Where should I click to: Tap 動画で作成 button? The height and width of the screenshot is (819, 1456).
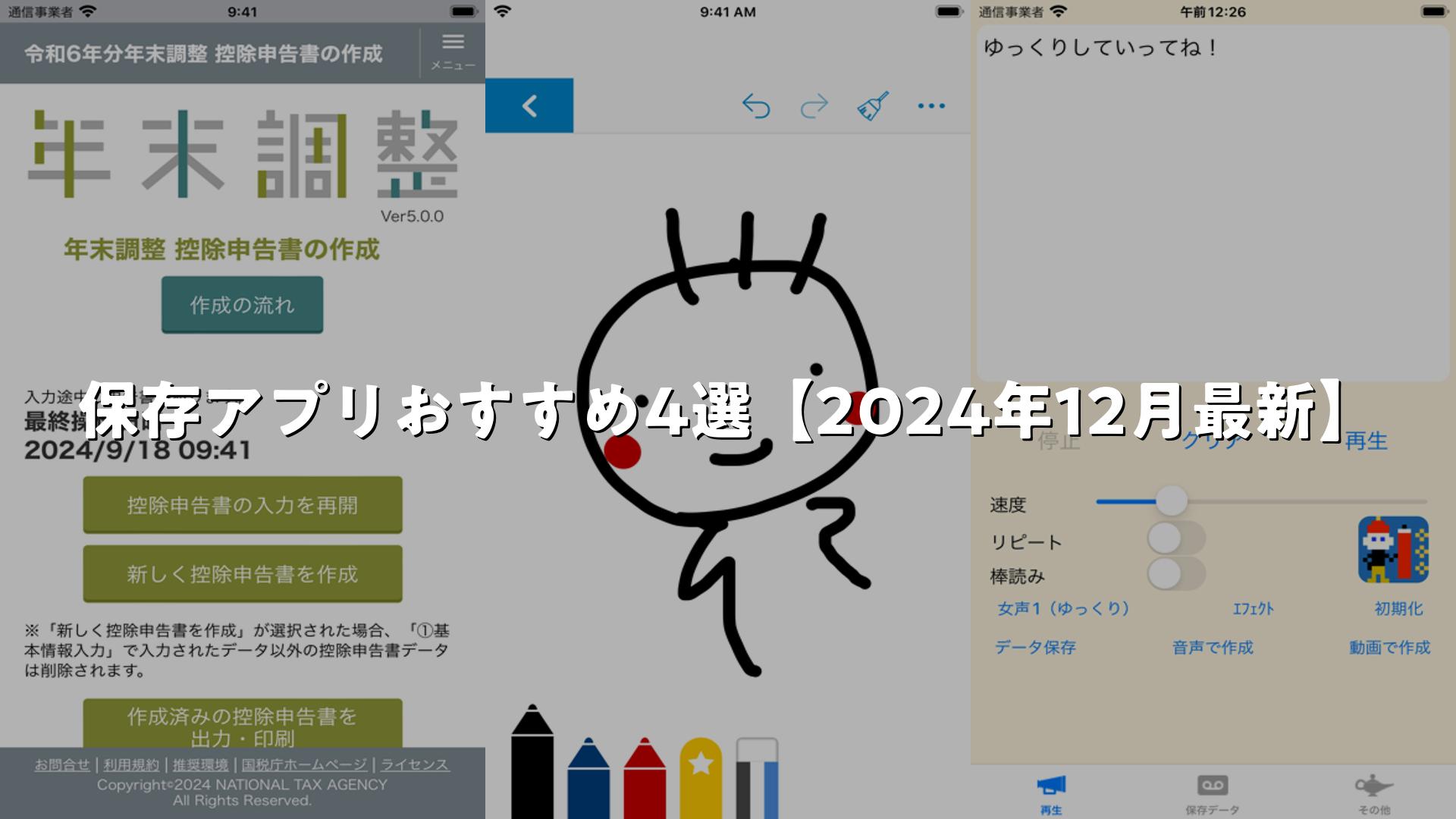1389,648
